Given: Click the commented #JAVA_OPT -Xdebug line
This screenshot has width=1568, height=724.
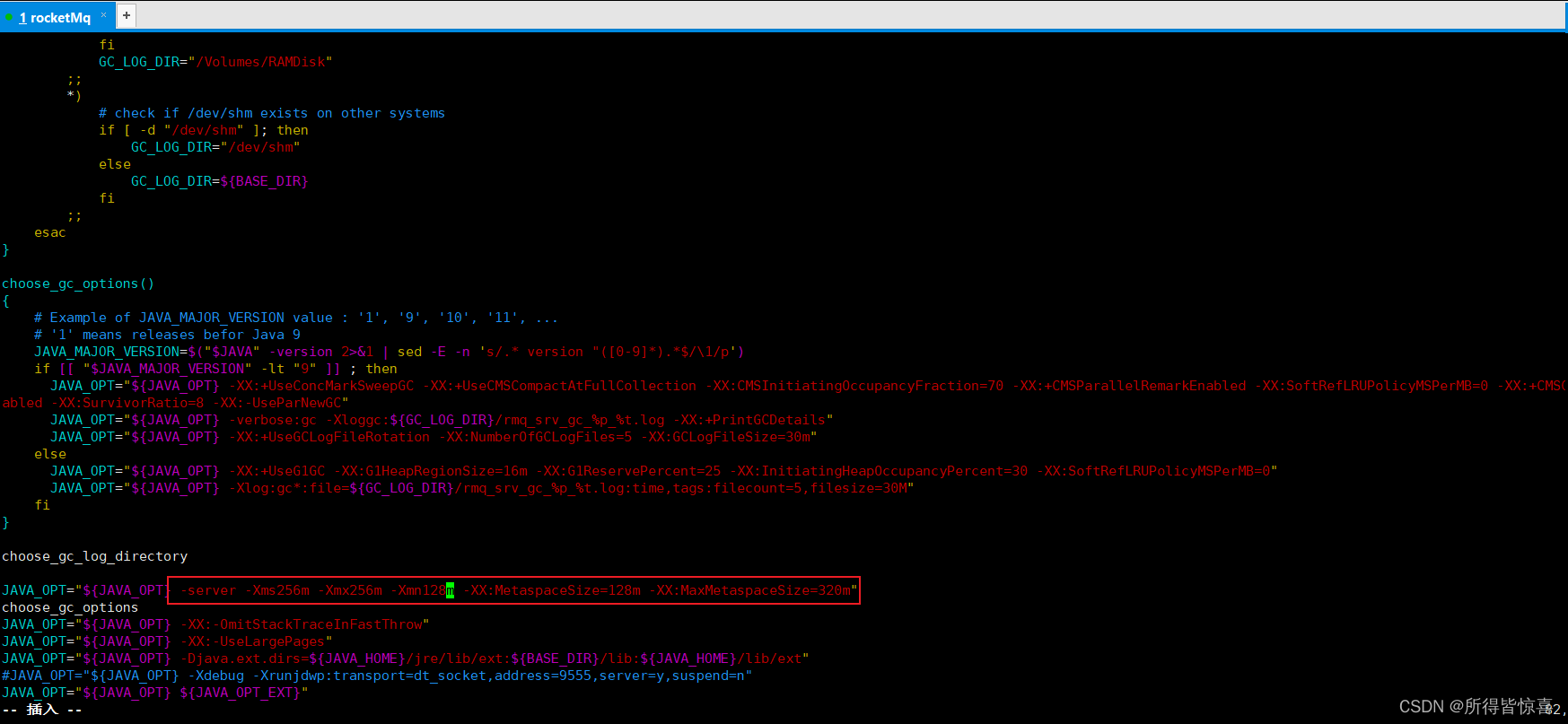Looking at the screenshot, I should [x=377, y=676].
